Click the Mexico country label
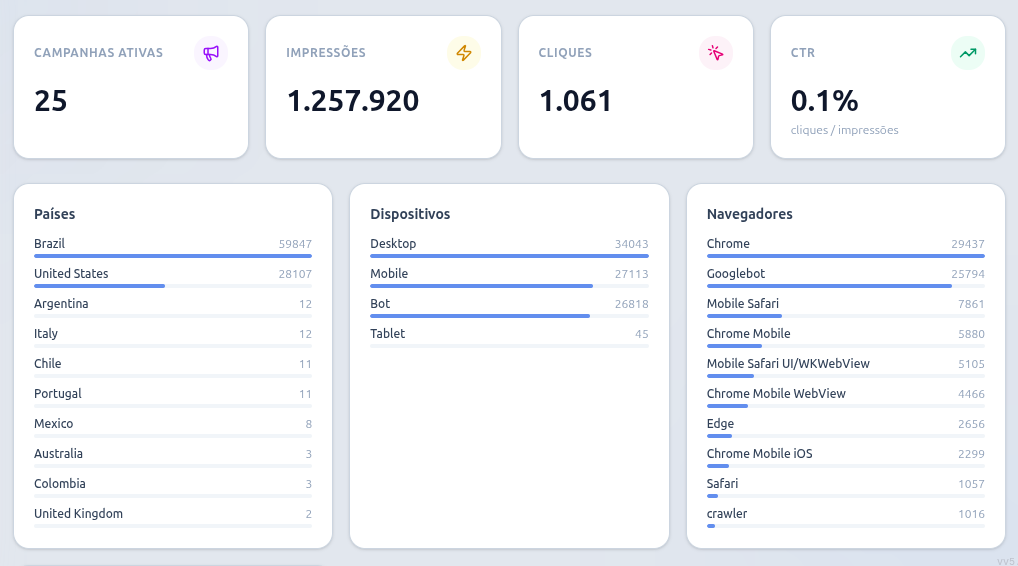 pos(54,423)
